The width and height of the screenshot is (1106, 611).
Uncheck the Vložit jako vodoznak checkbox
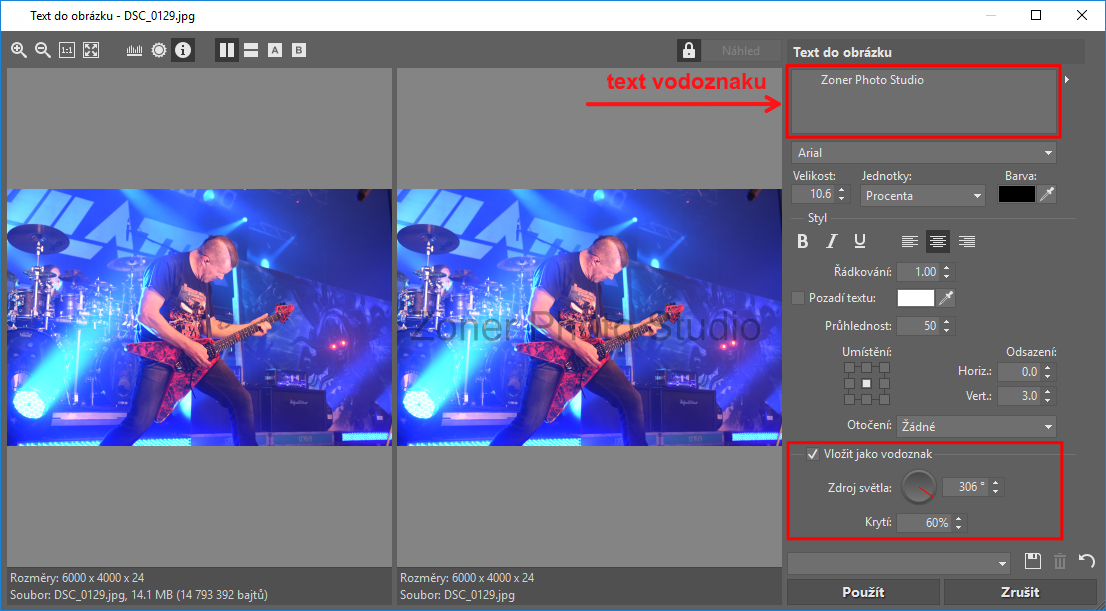tap(813, 454)
